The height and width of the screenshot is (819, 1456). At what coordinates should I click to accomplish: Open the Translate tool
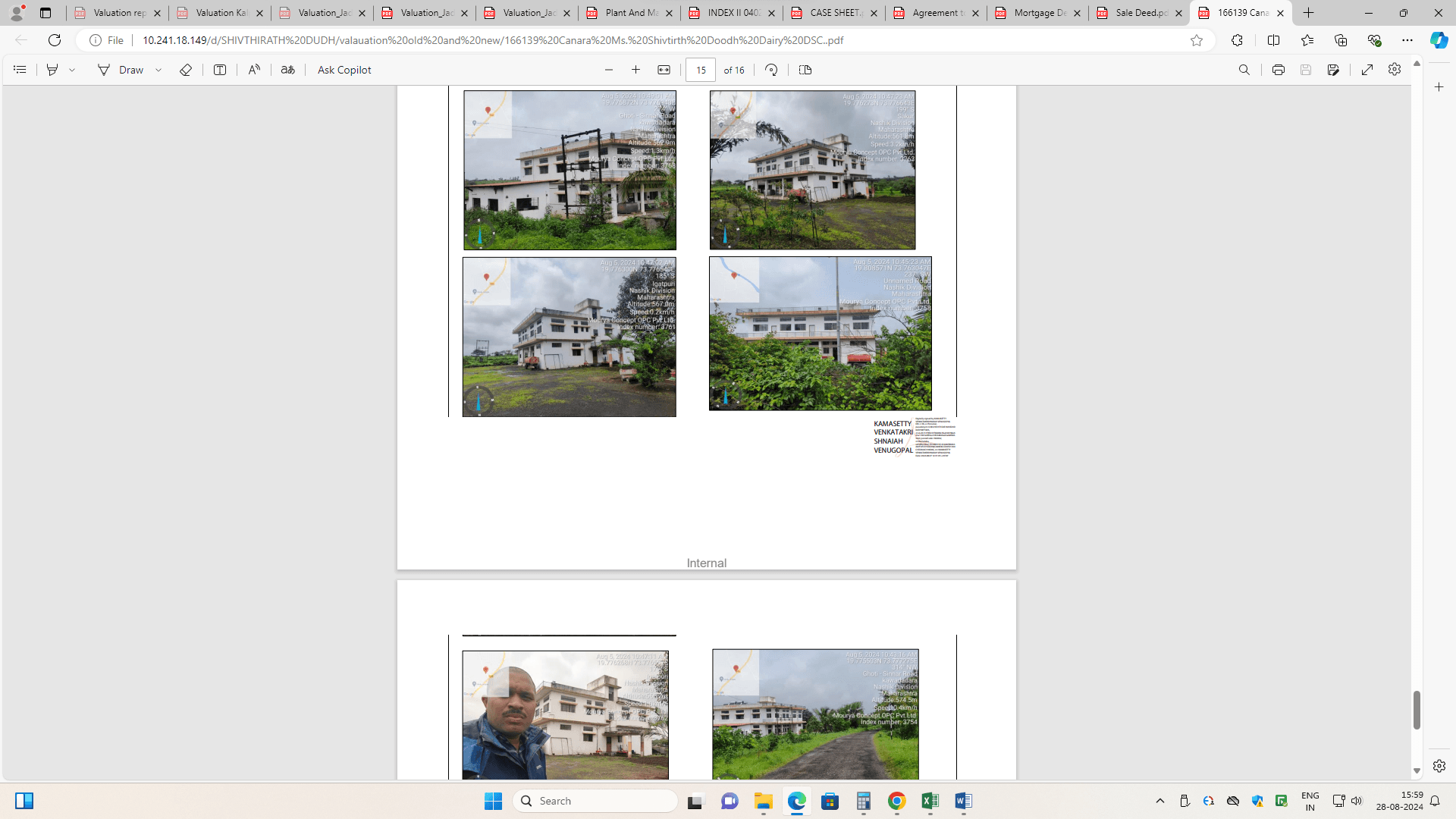tap(288, 70)
